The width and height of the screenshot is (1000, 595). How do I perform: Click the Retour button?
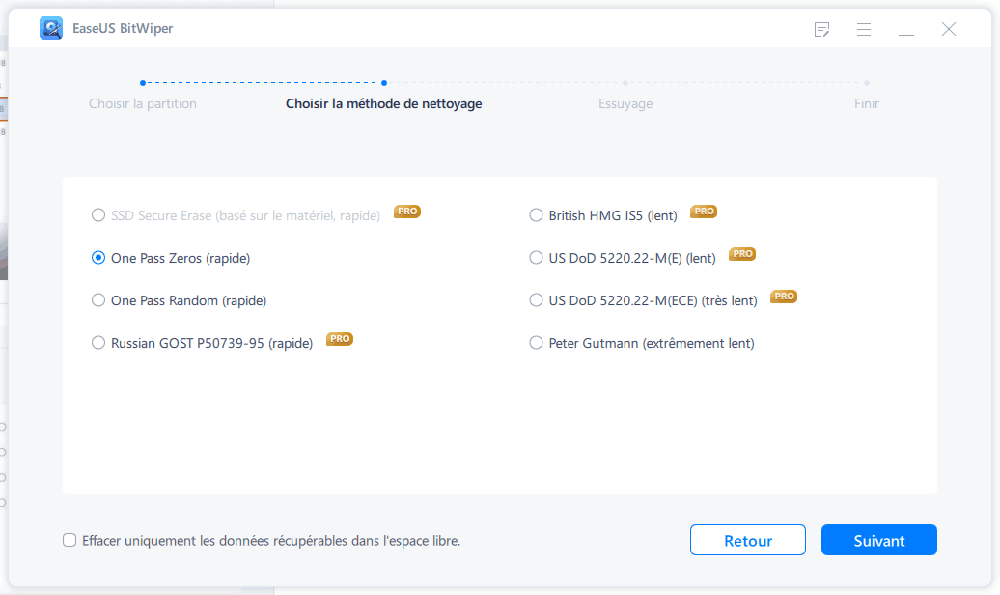point(747,539)
